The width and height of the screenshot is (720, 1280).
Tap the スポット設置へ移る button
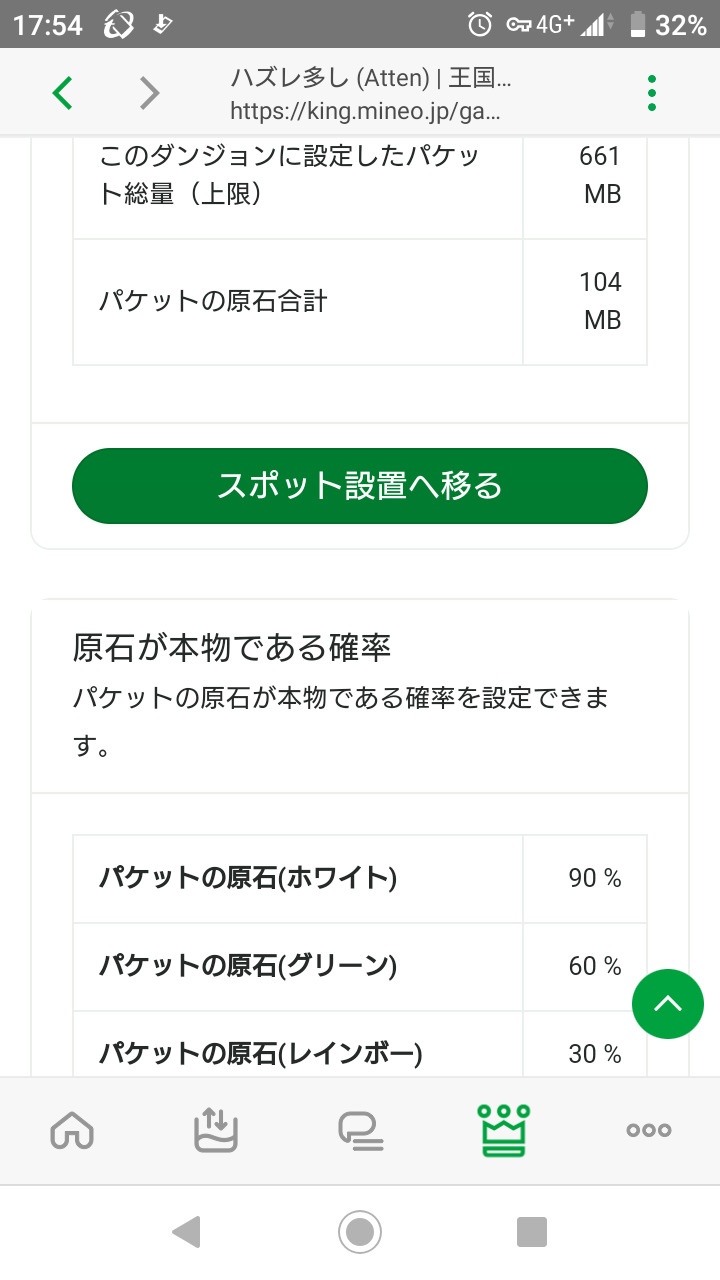click(360, 486)
